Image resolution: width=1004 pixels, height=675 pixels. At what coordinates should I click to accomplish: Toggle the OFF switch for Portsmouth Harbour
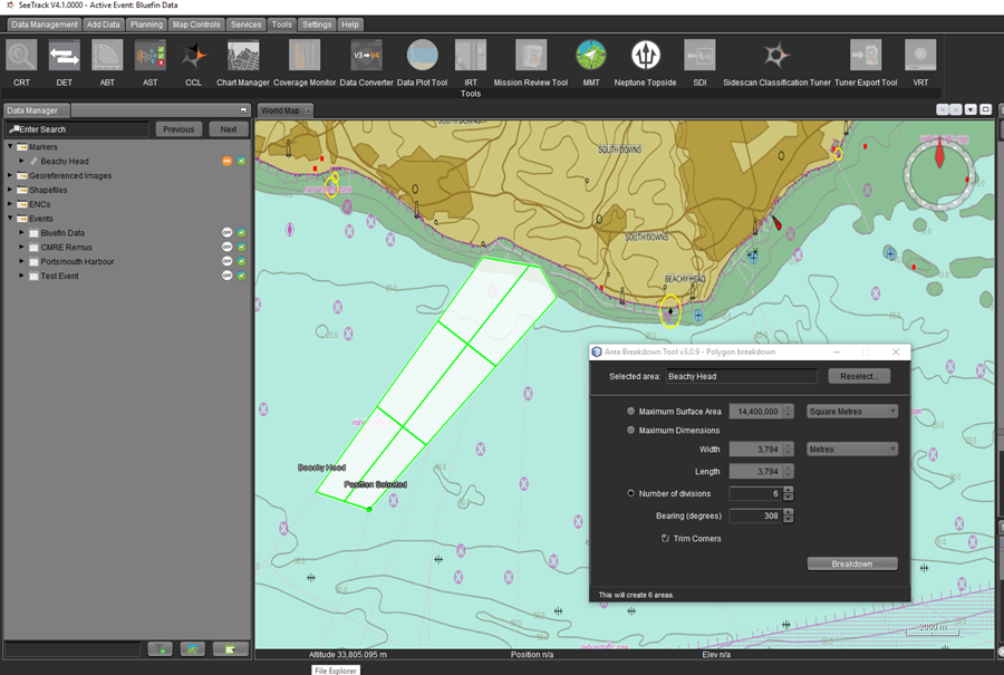coord(227,261)
